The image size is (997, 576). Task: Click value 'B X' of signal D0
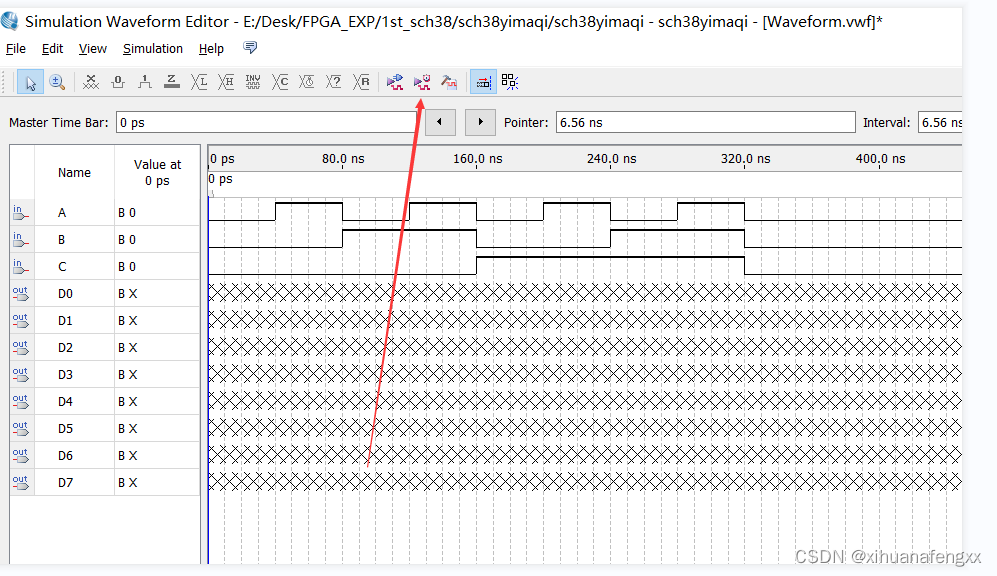[x=127, y=294]
